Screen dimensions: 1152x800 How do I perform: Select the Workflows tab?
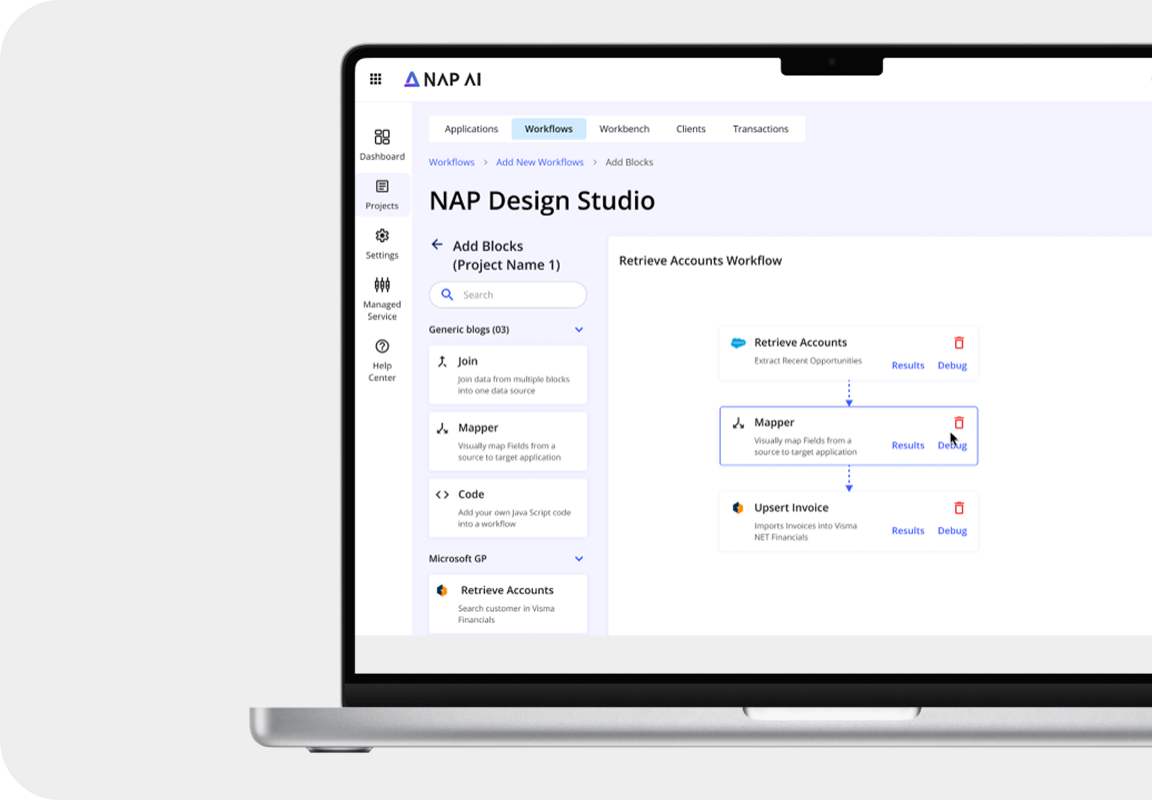tap(548, 129)
